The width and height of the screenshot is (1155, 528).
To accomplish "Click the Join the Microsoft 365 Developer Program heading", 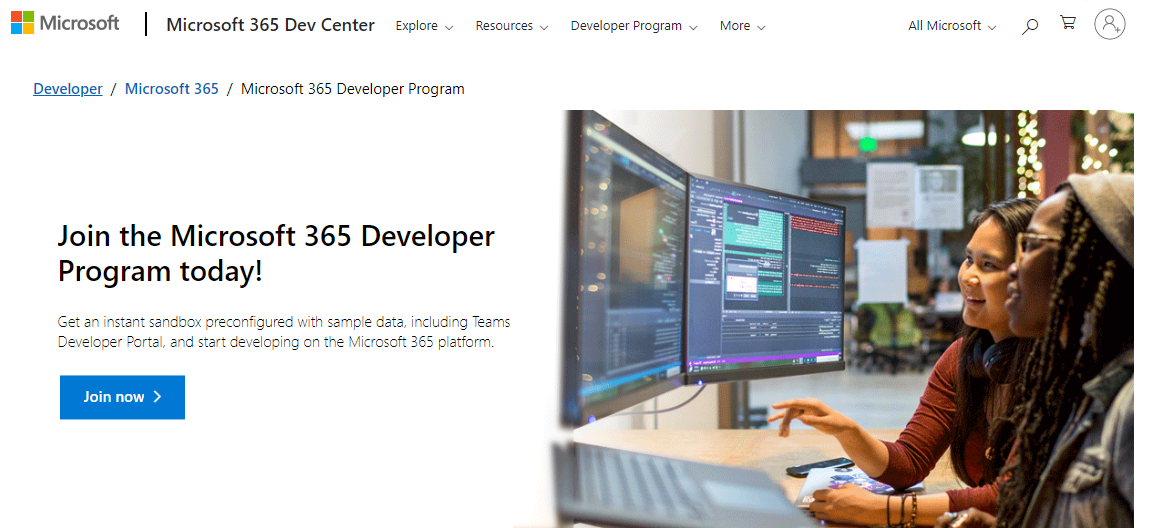I will click(x=276, y=253).
